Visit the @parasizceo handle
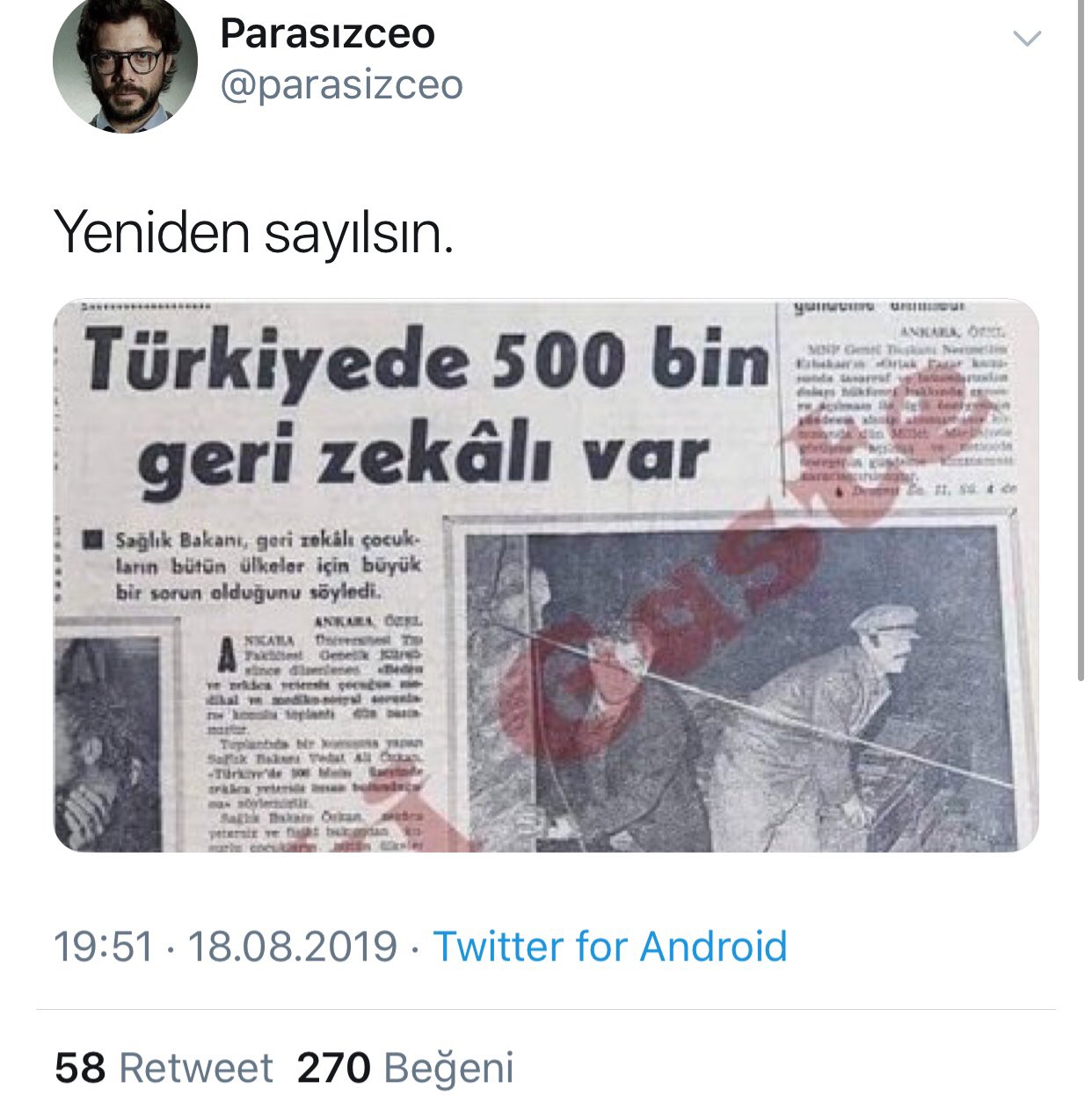1092x1118 pixels. coord(341,85)
